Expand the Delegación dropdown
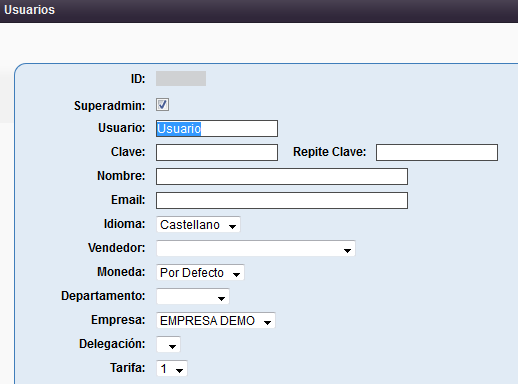518x384 pixels. click(168, 344)
